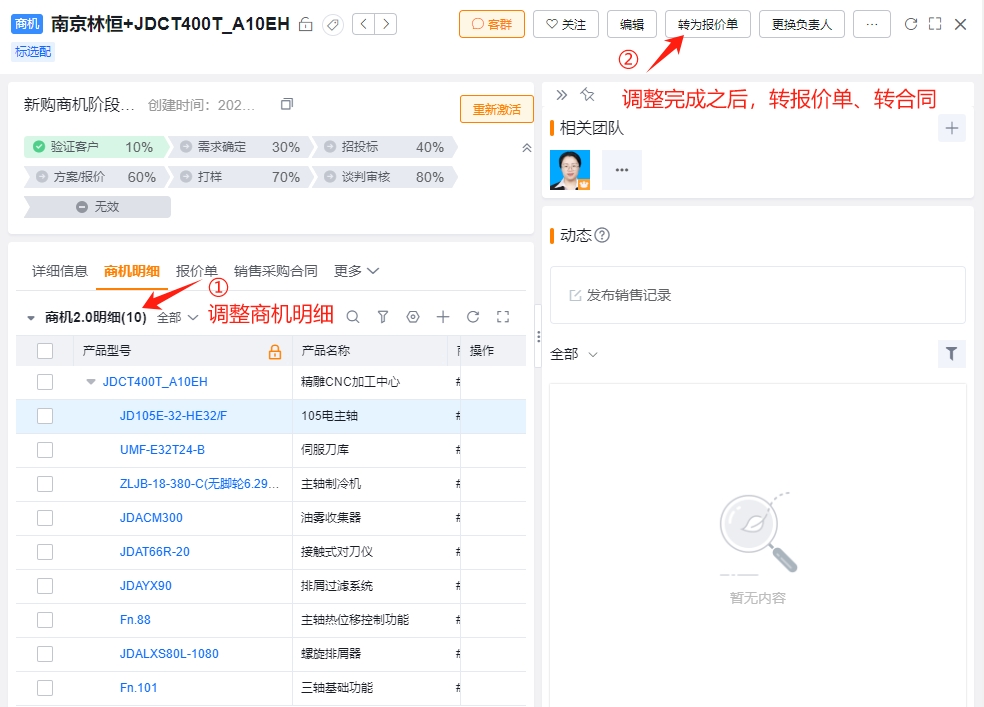Open column settings gear in detail toolbar
Screen dimensions: 984x707
(x=413, y=317)
